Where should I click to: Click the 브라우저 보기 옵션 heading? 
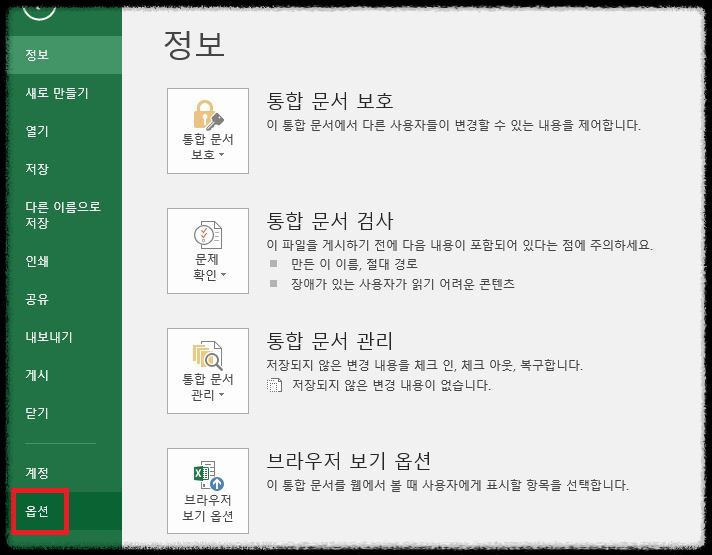(349, 461)
